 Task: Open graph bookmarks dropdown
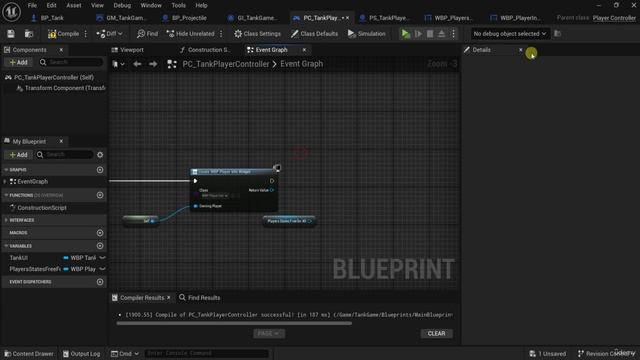click(x=118, y=64)
